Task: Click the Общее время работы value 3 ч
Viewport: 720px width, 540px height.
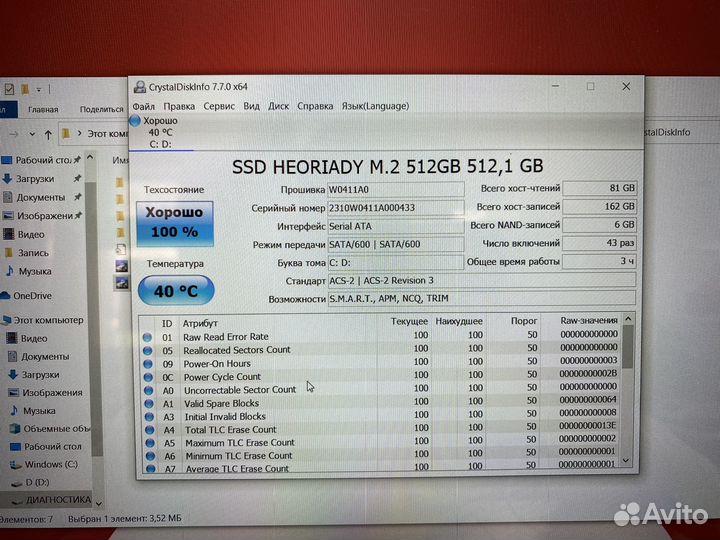Action: pos(600,261)
